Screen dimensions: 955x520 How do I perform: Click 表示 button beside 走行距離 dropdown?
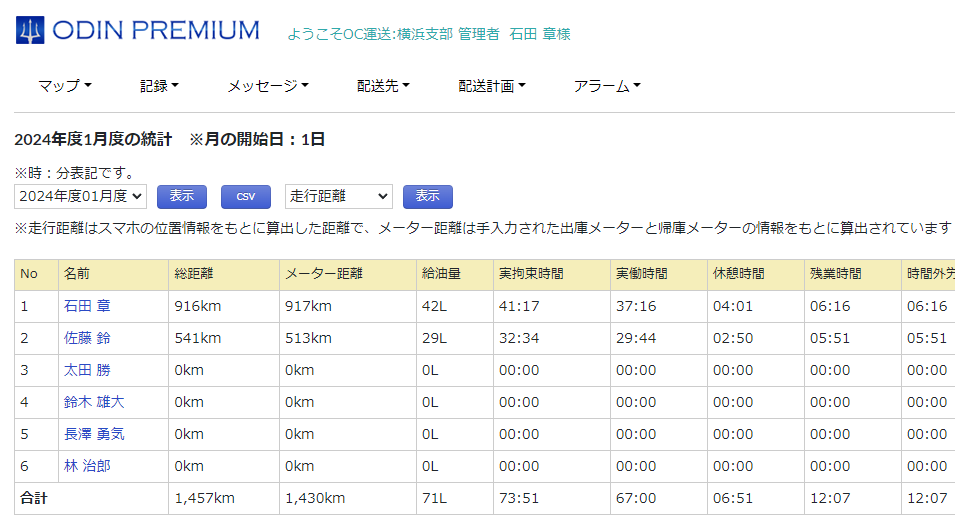tap(427, 196)
